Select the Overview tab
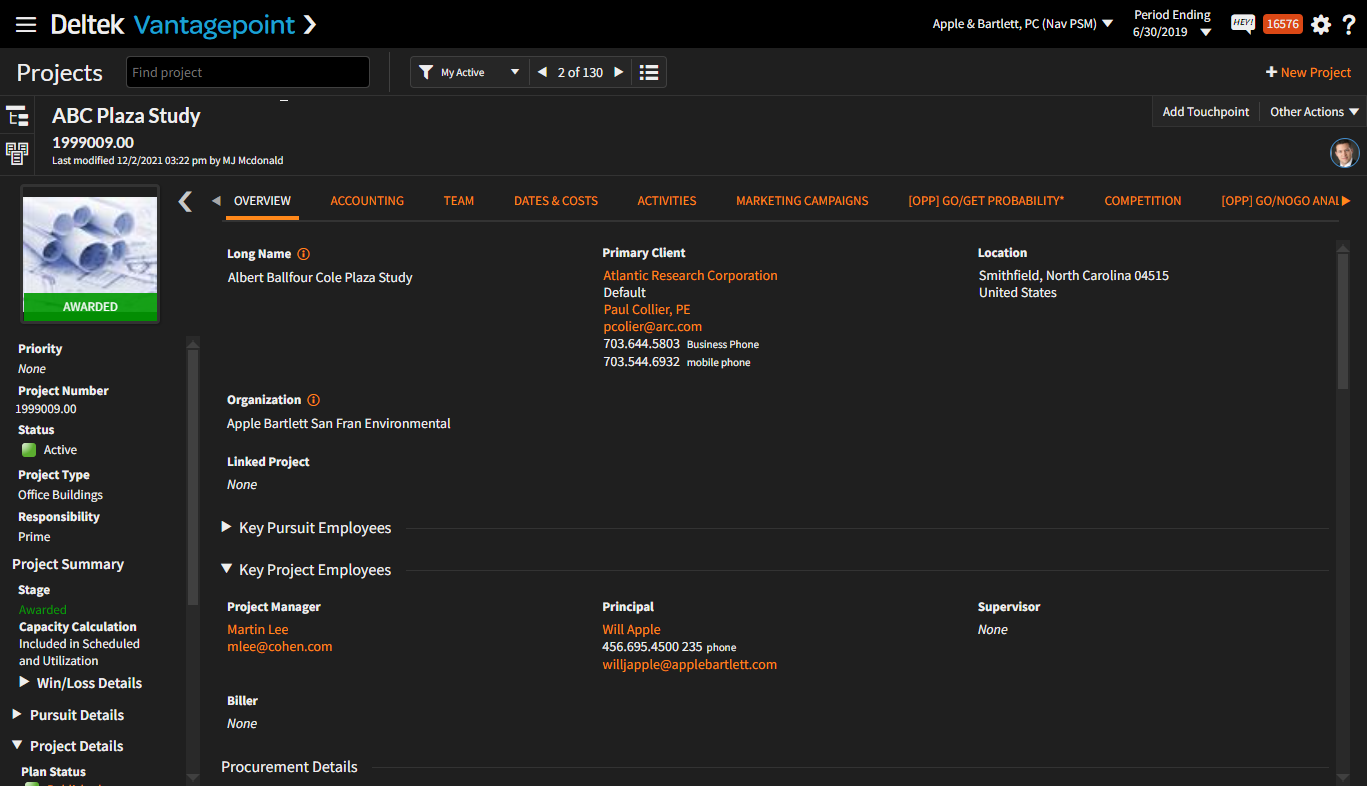The image size is (1367, 786). click(x=262, y=201)
